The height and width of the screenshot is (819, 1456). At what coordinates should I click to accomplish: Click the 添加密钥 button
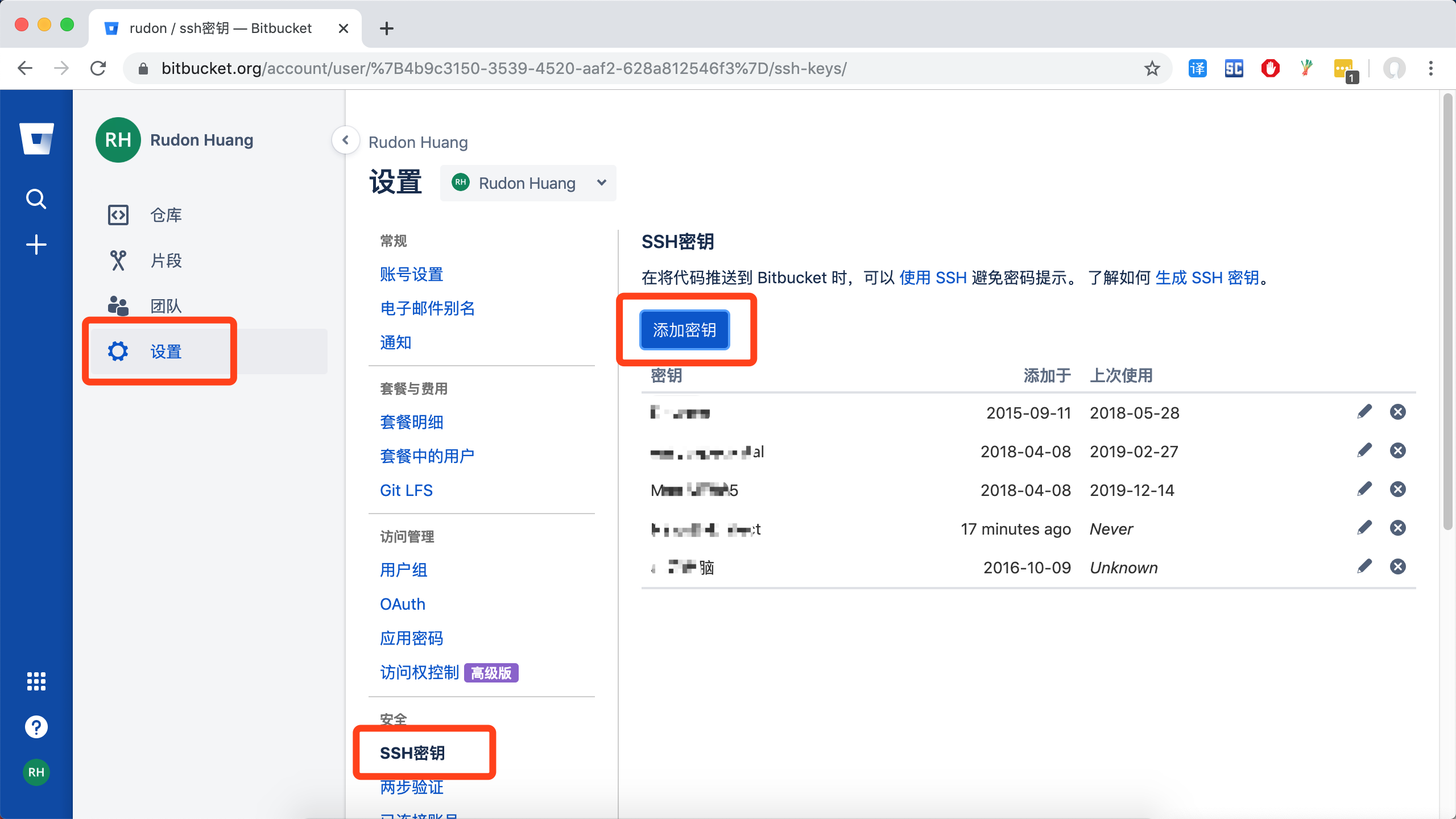point(684,330)
